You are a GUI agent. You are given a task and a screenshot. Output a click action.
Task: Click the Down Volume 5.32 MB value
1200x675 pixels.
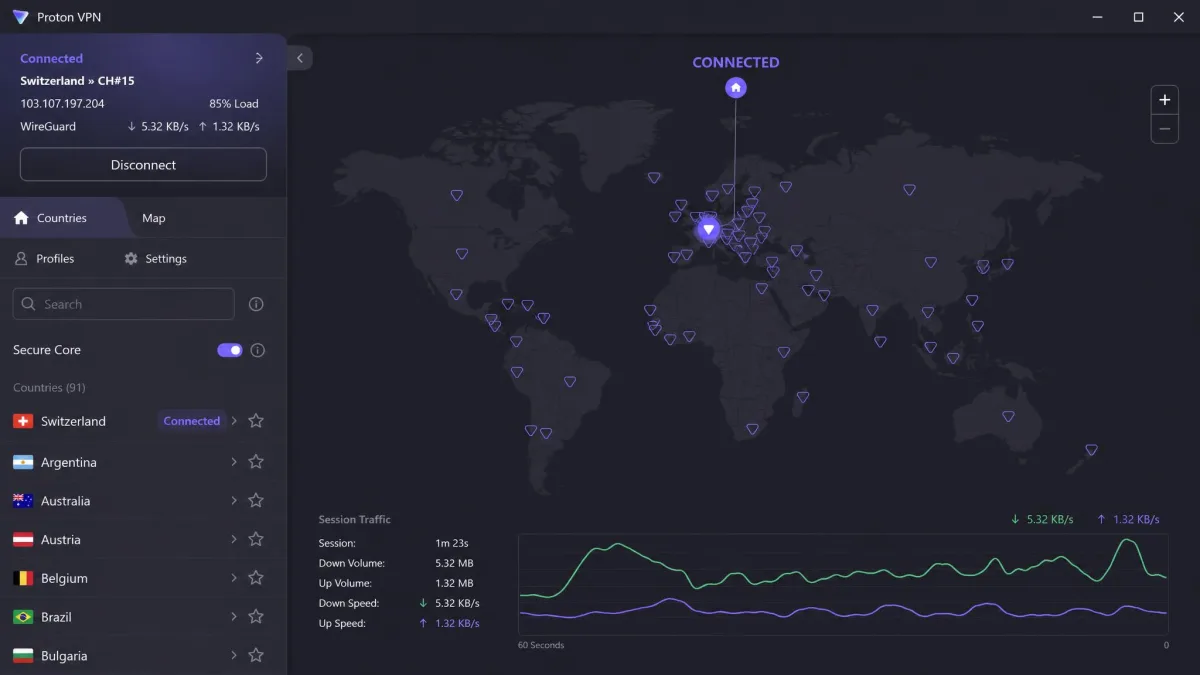point(454,563)
